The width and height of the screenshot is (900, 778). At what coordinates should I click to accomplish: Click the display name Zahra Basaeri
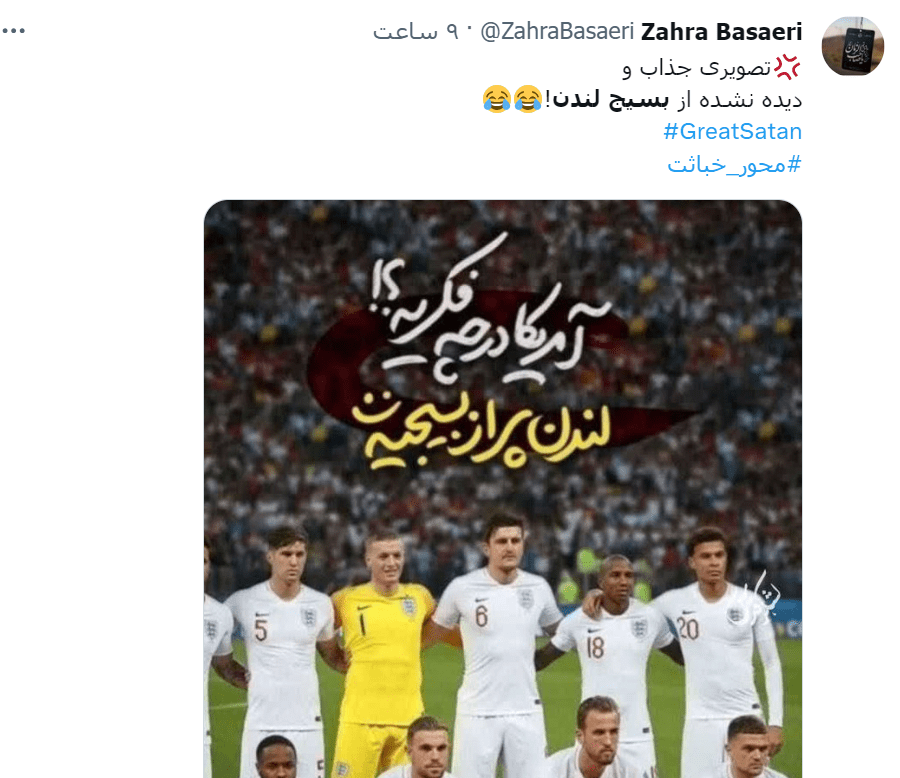point(721,32)
